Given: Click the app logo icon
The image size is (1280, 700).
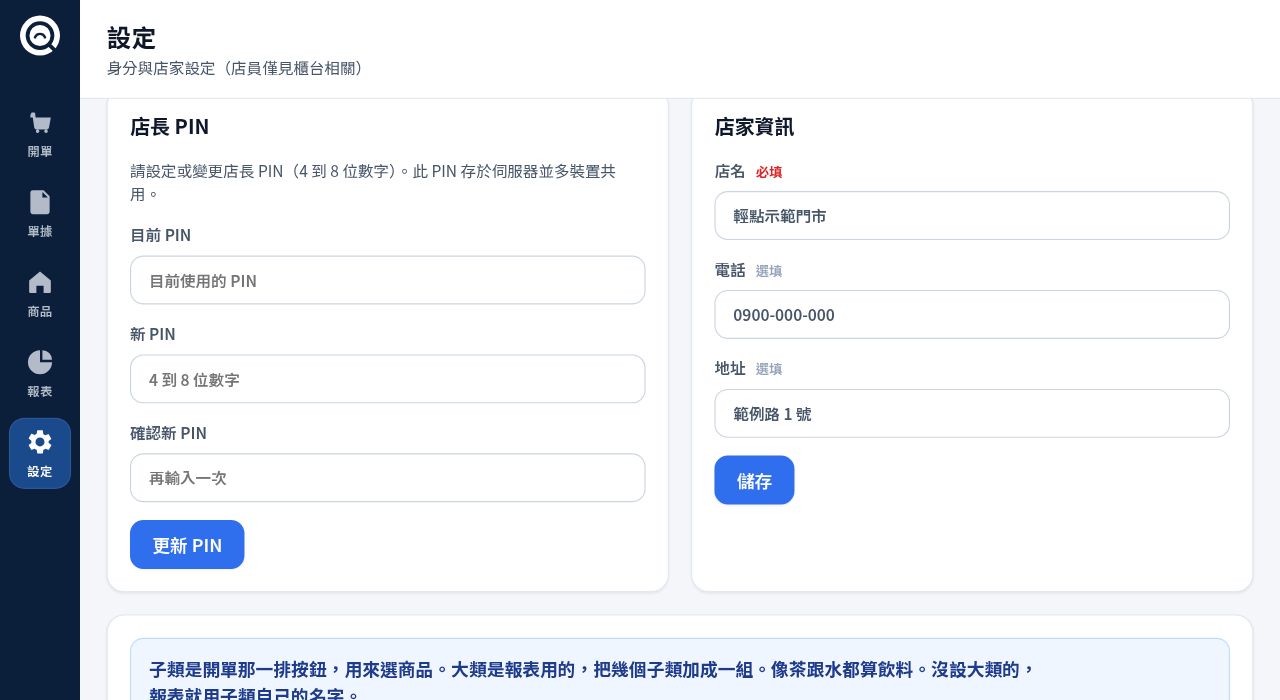Looking at the screenshot, I should (40, 36).
